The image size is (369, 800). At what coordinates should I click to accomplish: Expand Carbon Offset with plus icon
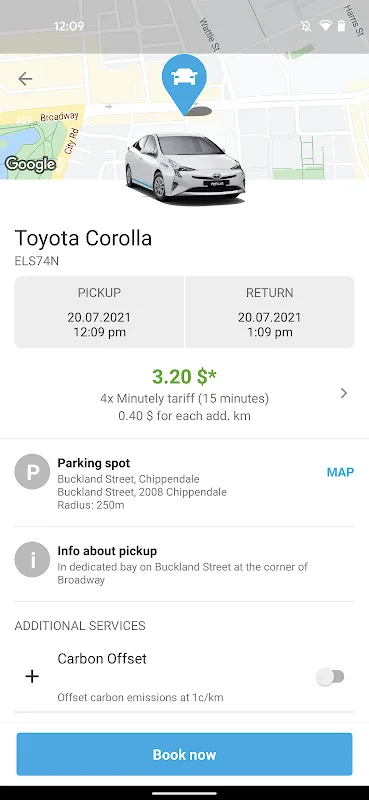(32, 677)
